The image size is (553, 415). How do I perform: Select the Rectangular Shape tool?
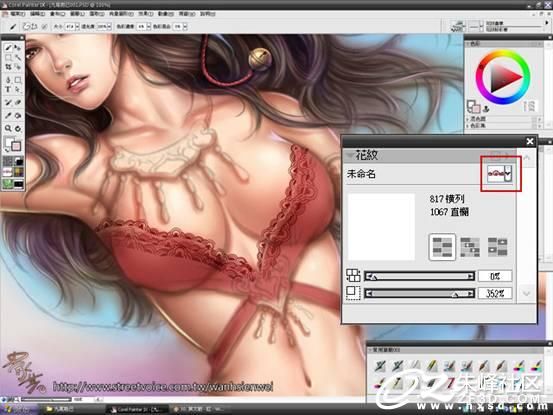17,80
